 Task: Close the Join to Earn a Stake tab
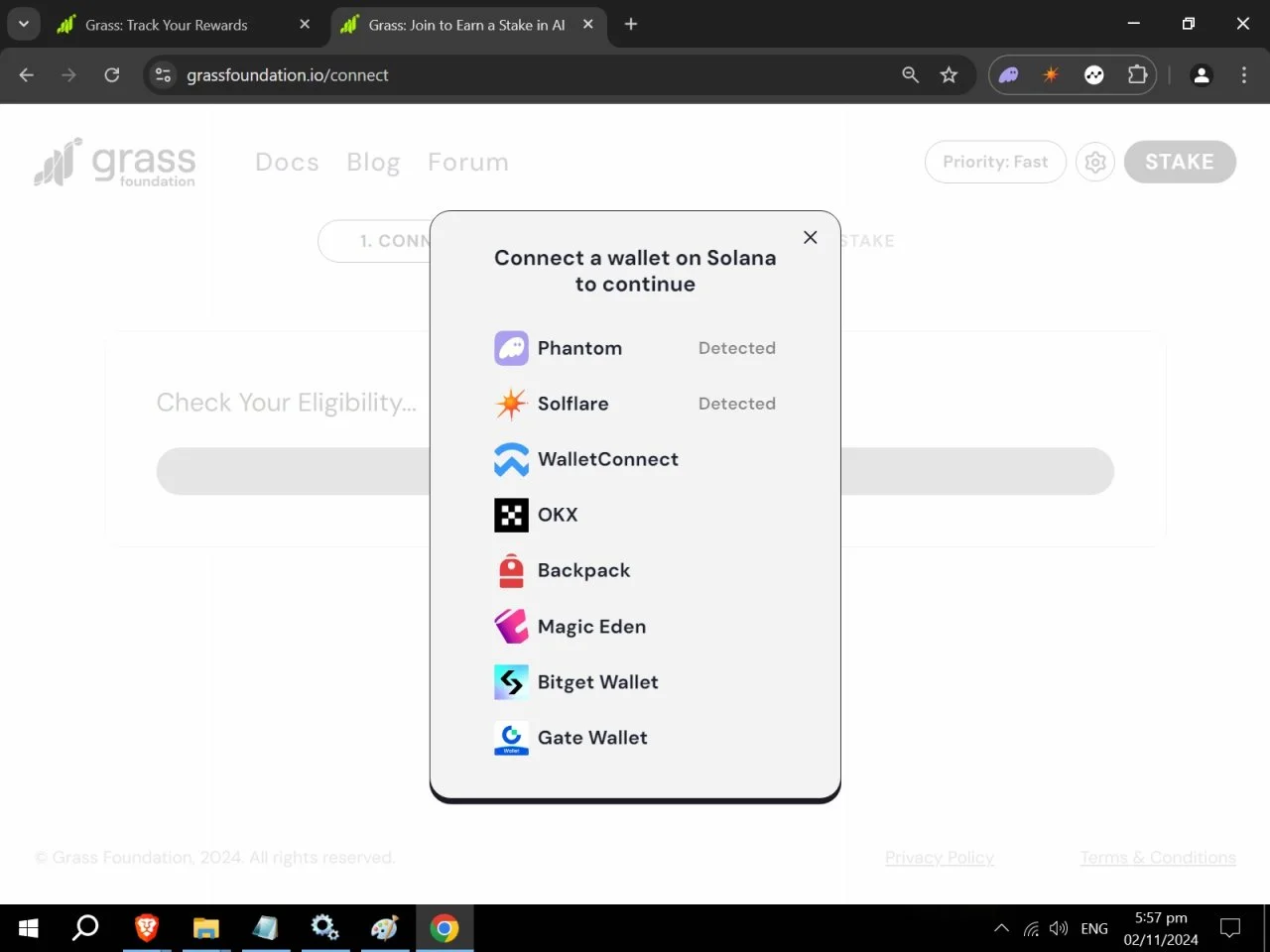coord(588,24)
